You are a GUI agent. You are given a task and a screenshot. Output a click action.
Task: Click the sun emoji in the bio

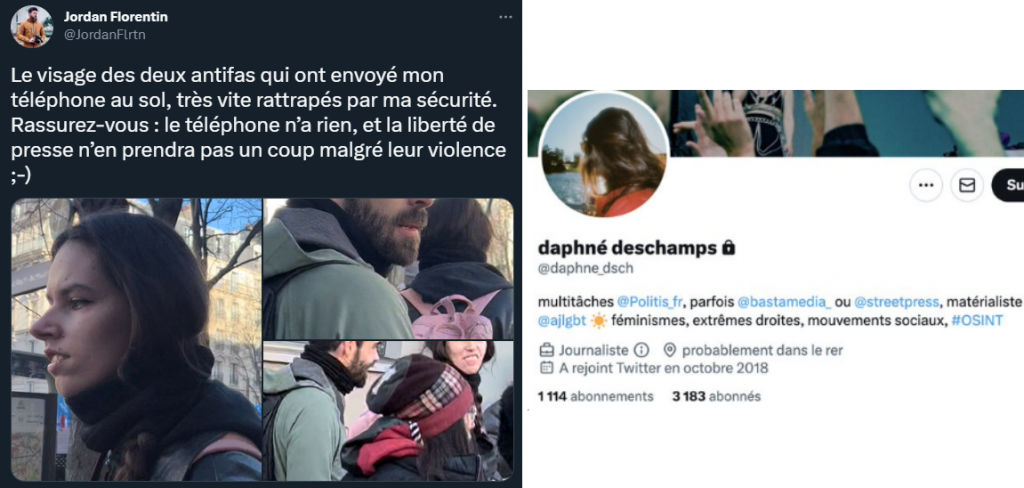coord(598,321)
